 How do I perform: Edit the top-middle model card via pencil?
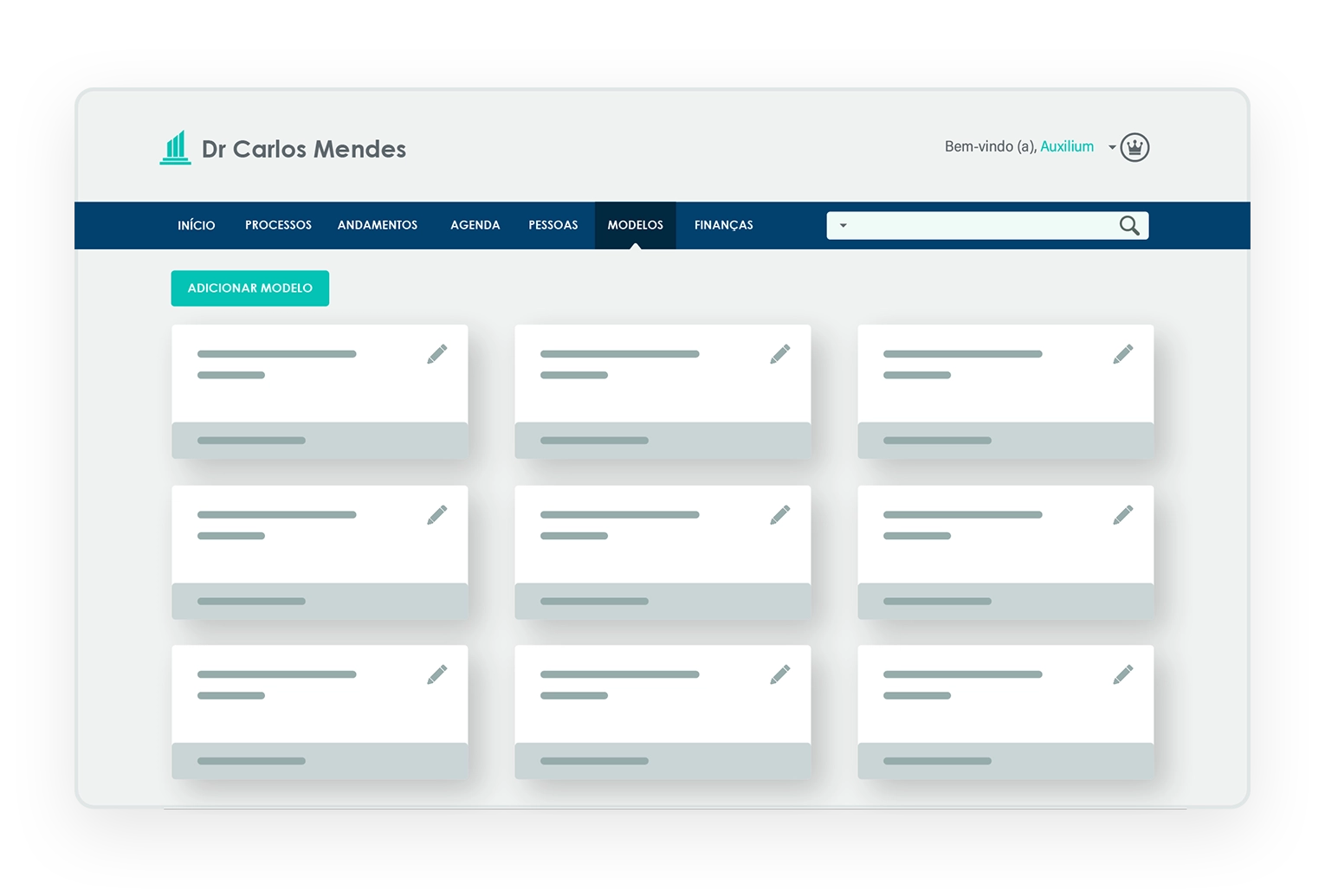point(779,354)
